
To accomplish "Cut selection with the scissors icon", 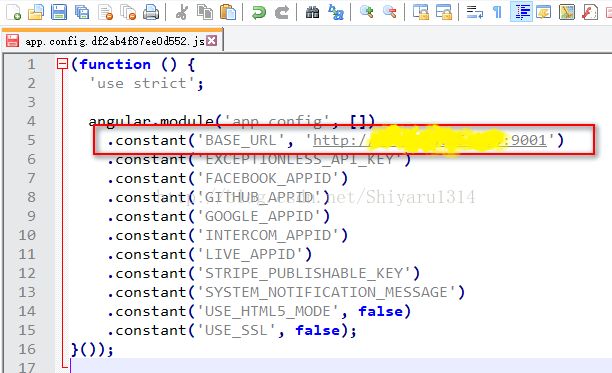I will [x=181, y=12].
